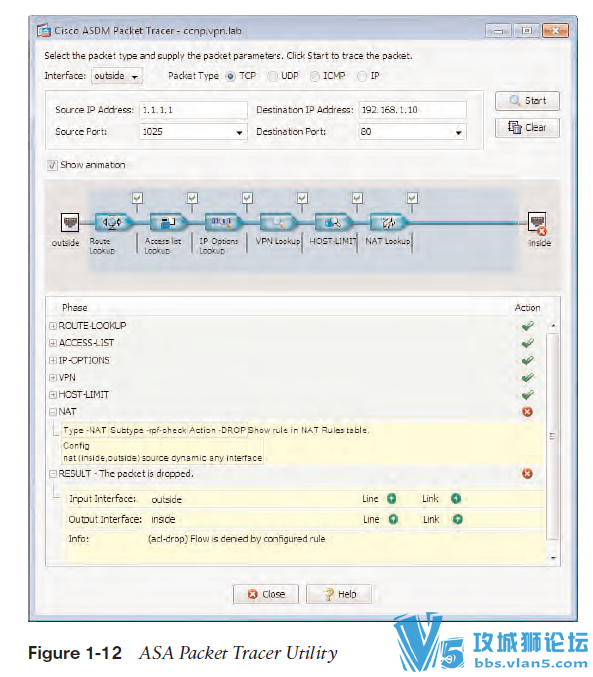593x677 pixels.
Task: Click the outside interface network icon
Action: coord(70,223)
